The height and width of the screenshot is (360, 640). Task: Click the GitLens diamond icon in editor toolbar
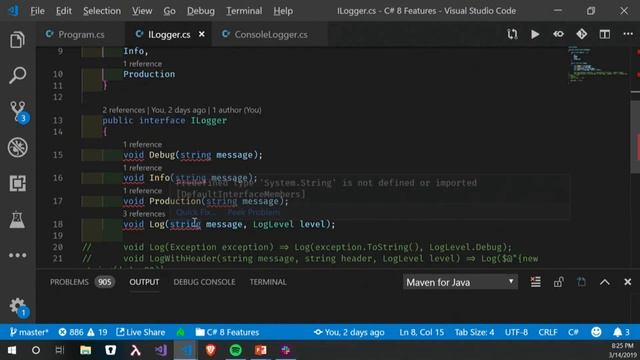pos(582,34)
